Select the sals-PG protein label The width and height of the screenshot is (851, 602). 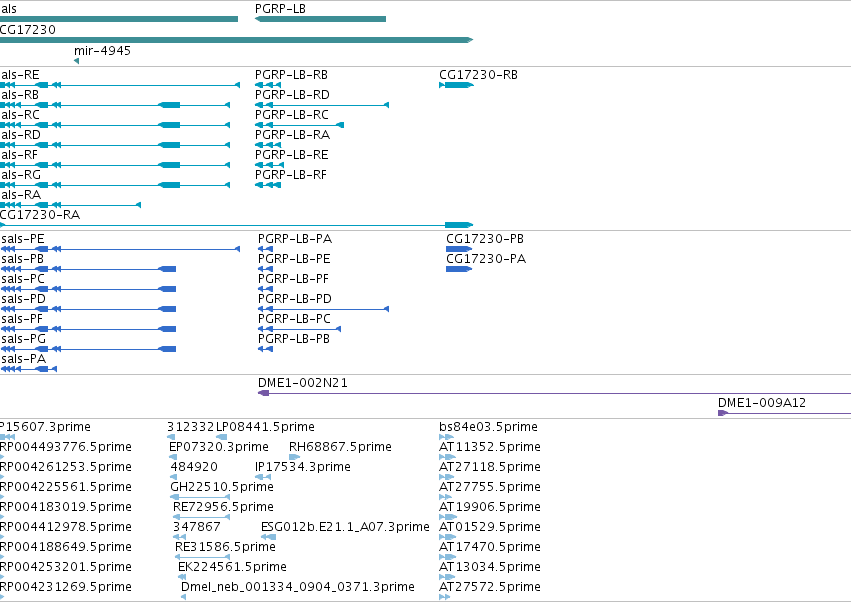click(x=23, y=339)
